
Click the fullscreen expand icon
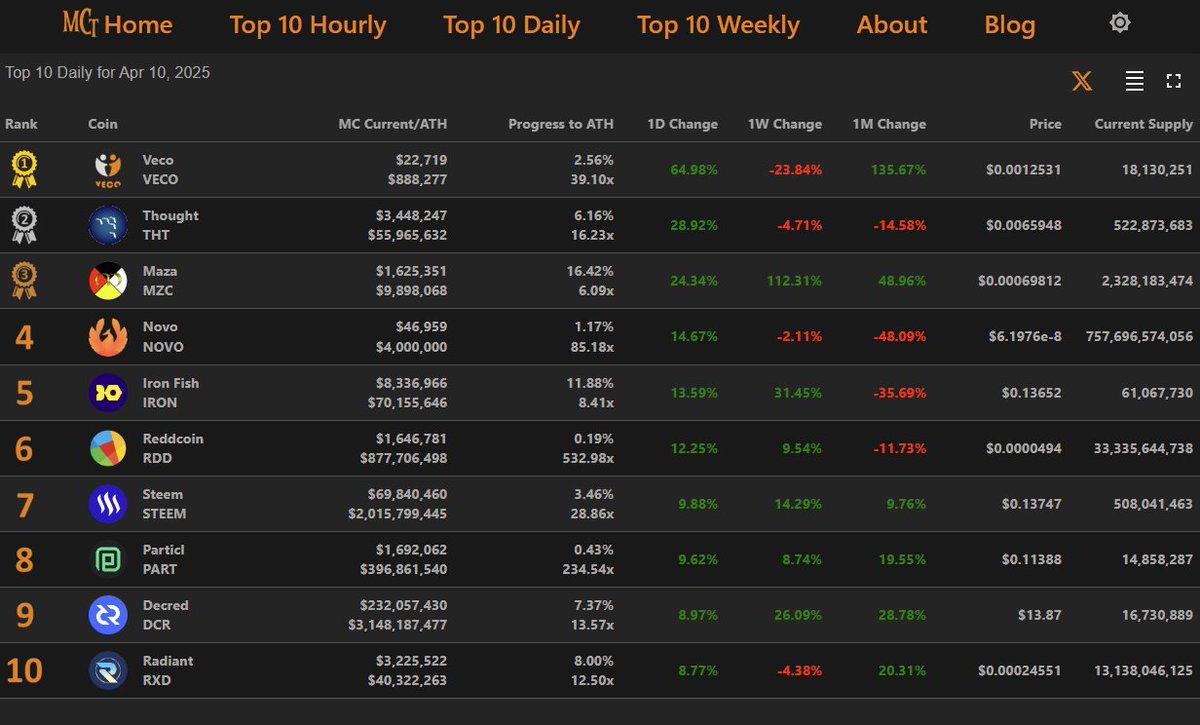[1174, 81]
